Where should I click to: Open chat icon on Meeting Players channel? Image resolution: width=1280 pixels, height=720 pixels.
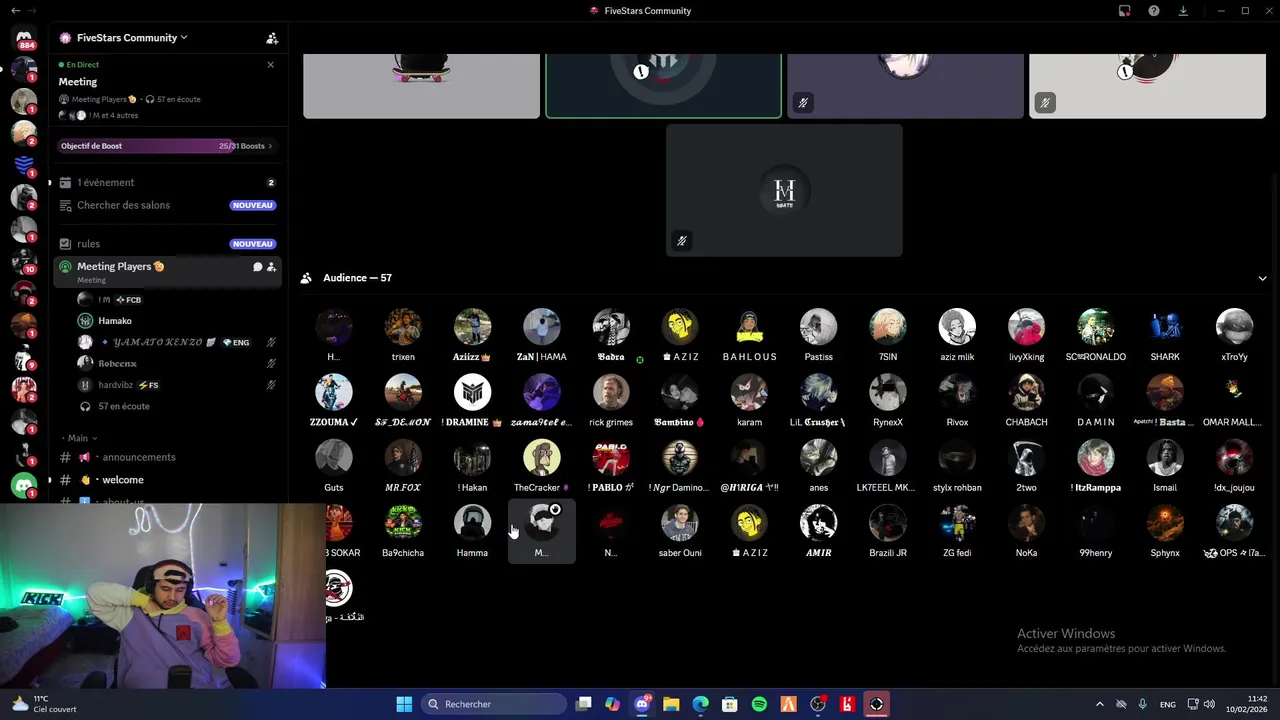tap(257, 267)
